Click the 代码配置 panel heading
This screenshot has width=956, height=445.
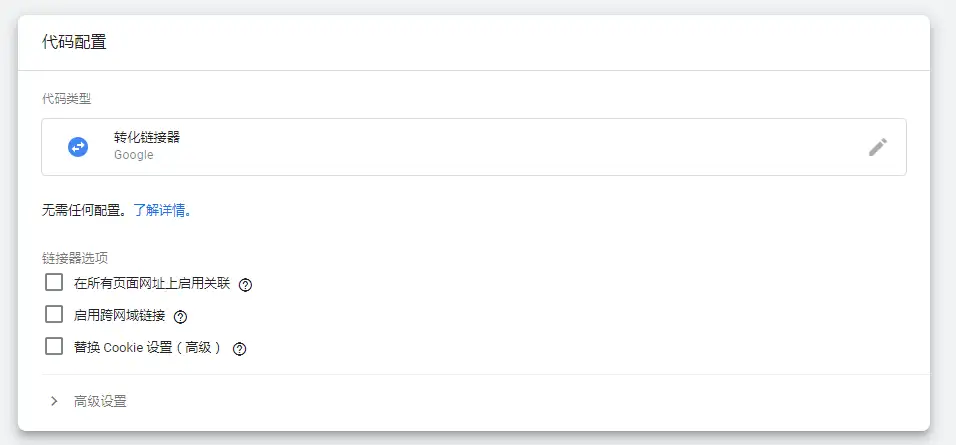pos(74,42)
